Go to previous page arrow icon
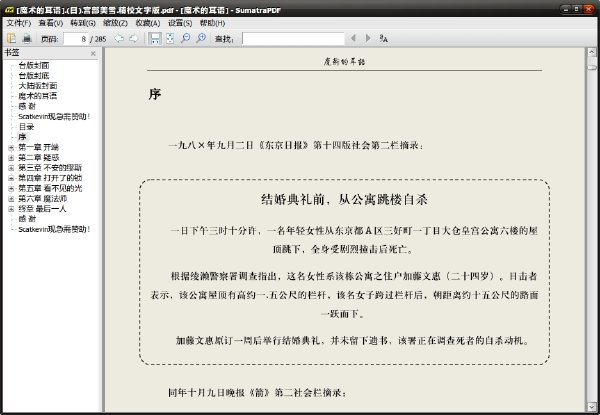This screenshot has width=600, height=415. coord(119,38)
